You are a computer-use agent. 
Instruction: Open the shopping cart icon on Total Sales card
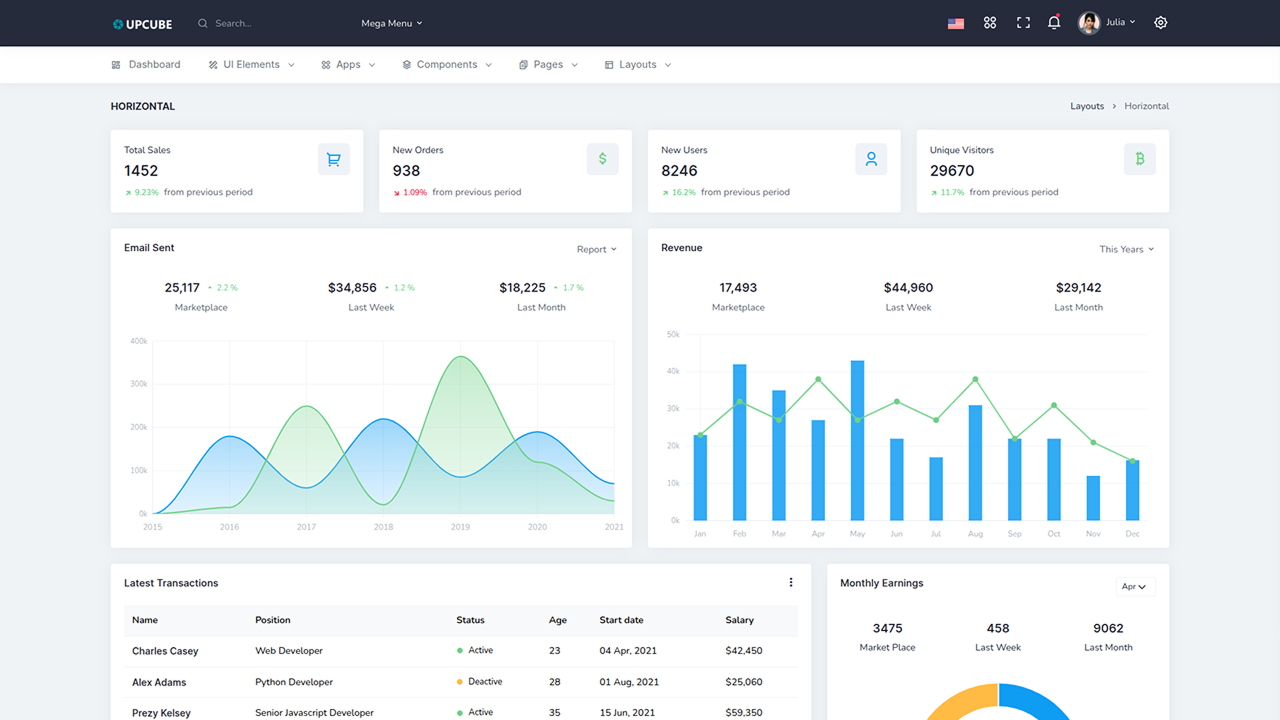(333, 159)
